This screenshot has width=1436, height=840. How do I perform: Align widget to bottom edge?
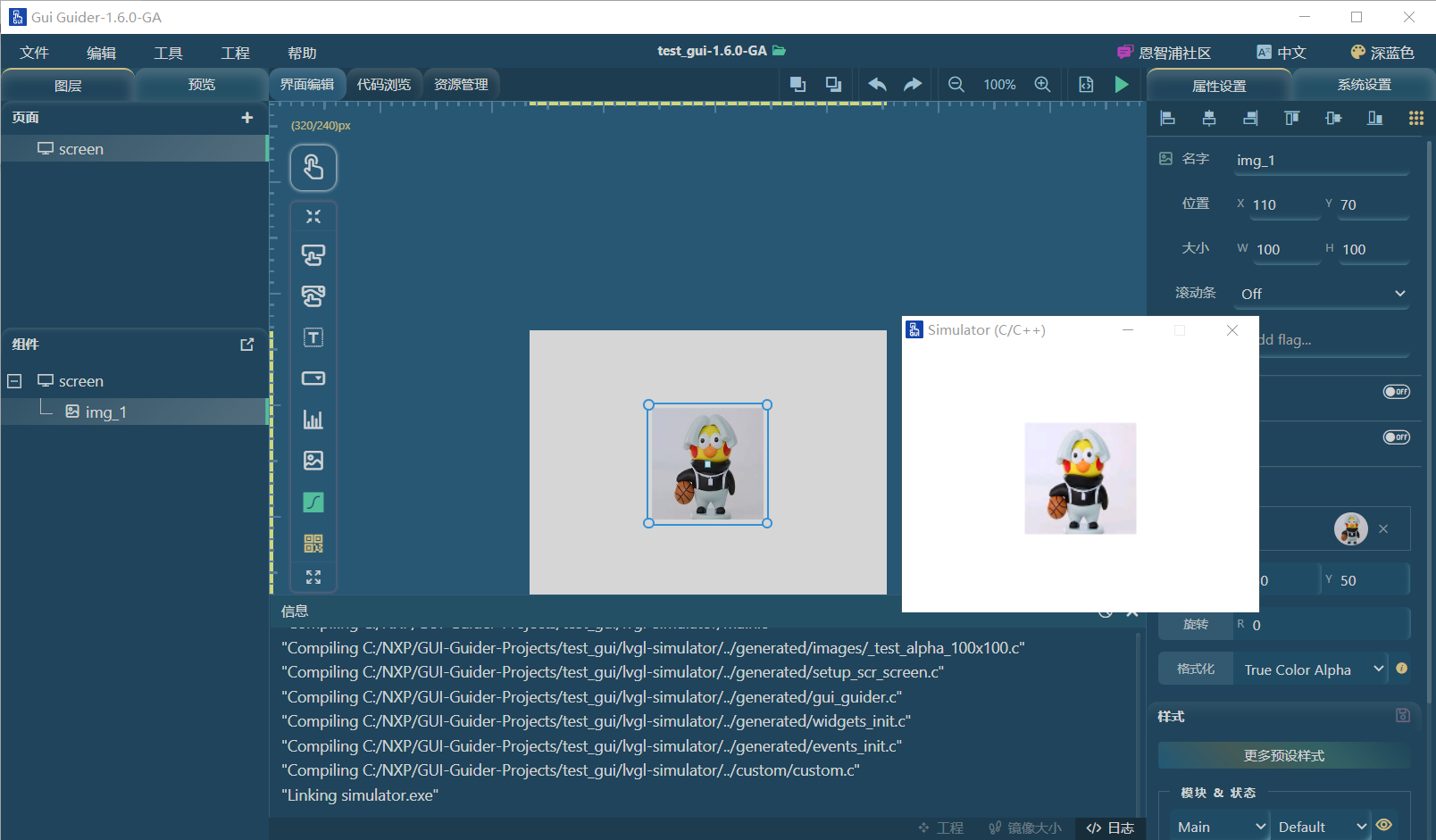pos(1375,118)
